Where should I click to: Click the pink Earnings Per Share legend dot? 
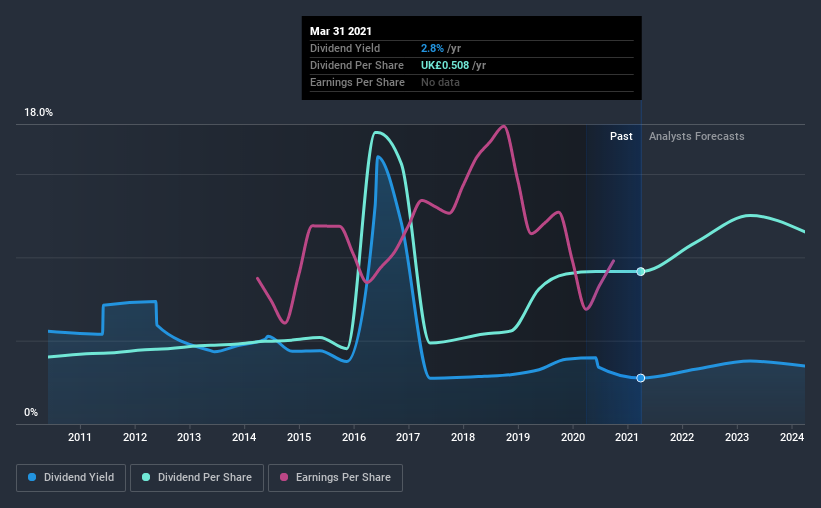pos(284,477)
